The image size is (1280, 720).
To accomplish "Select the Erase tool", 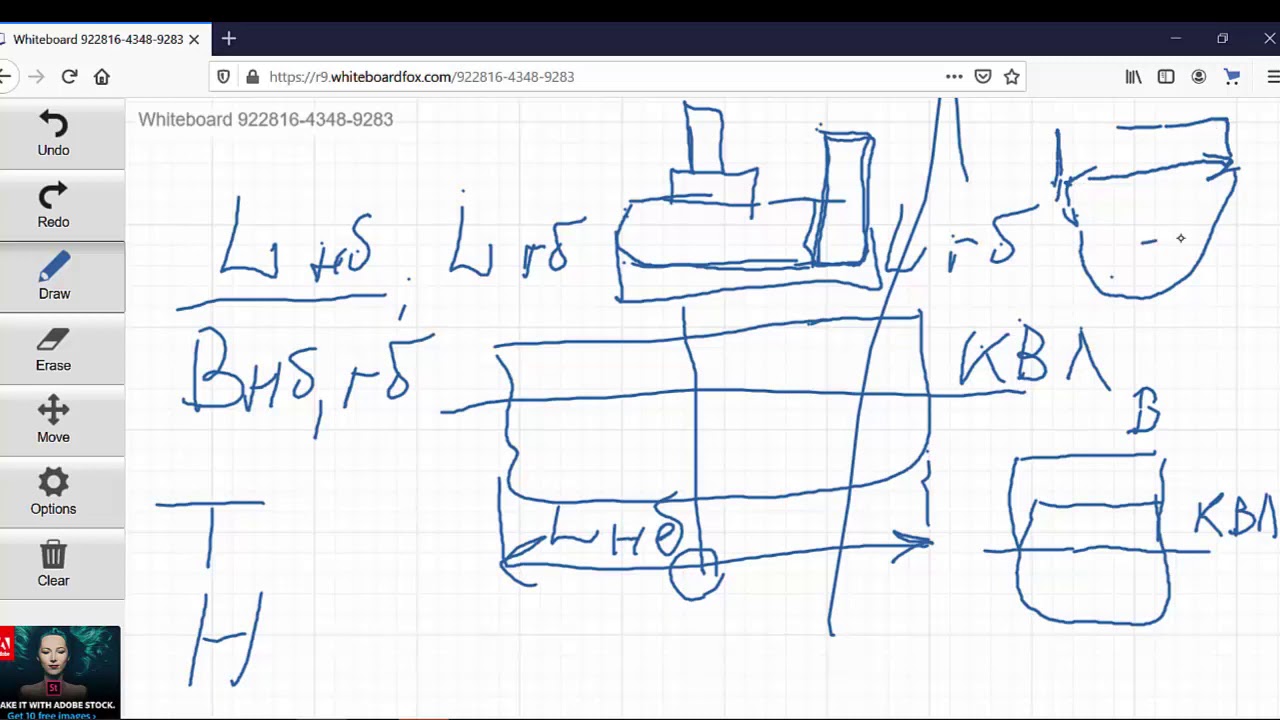I will tap(54, 349).
